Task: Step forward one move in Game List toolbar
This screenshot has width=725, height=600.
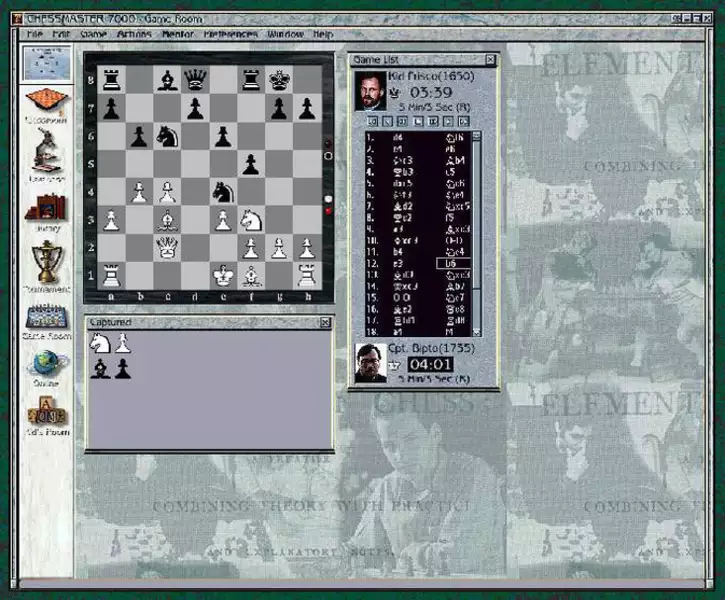Action: pos(448,122)
